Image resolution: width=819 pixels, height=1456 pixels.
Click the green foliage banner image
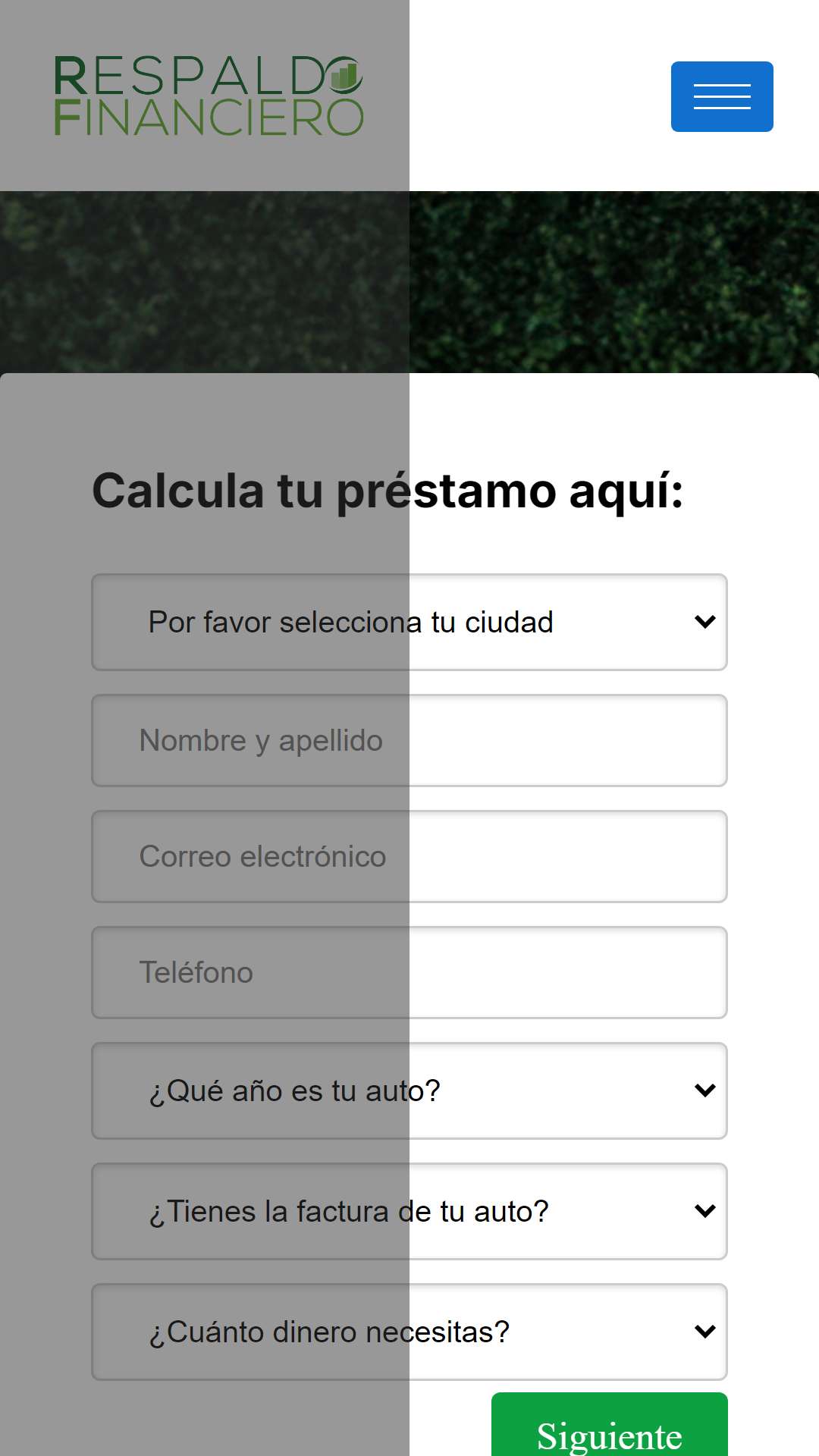[x=409, y=282]
